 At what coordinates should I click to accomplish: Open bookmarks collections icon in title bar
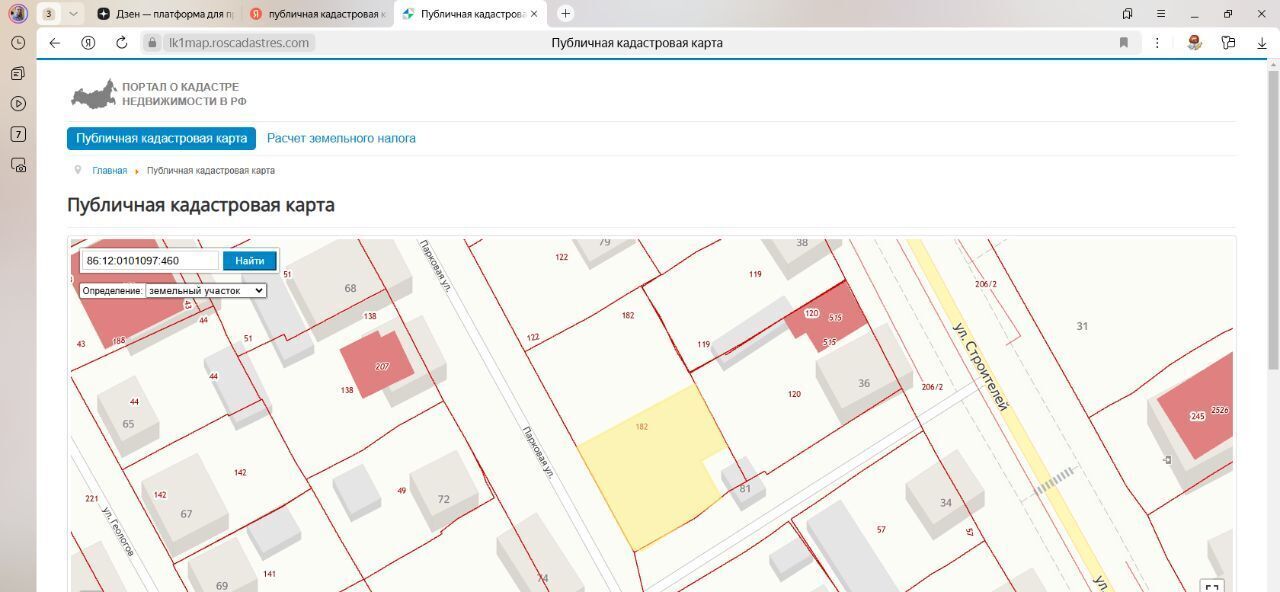point(1127,14)
